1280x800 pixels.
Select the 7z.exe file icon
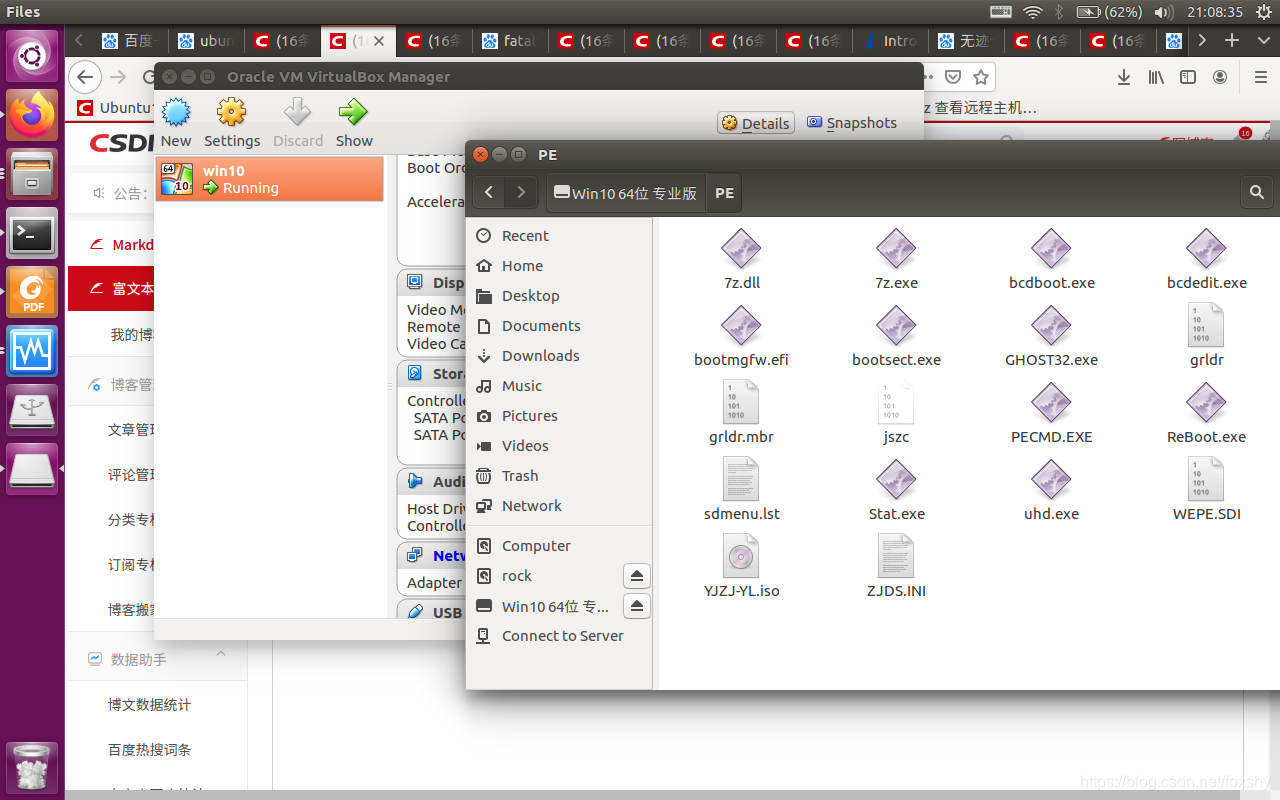[x=896, y=249]
